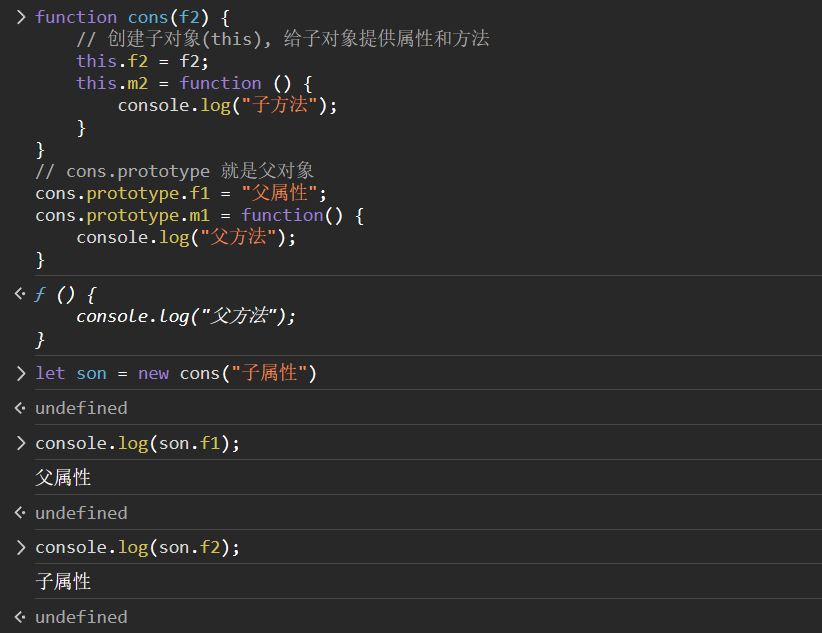Click the comment starting with 创建子对象
The width and height of the screenshot is (822, 633).
click(282, 39)
